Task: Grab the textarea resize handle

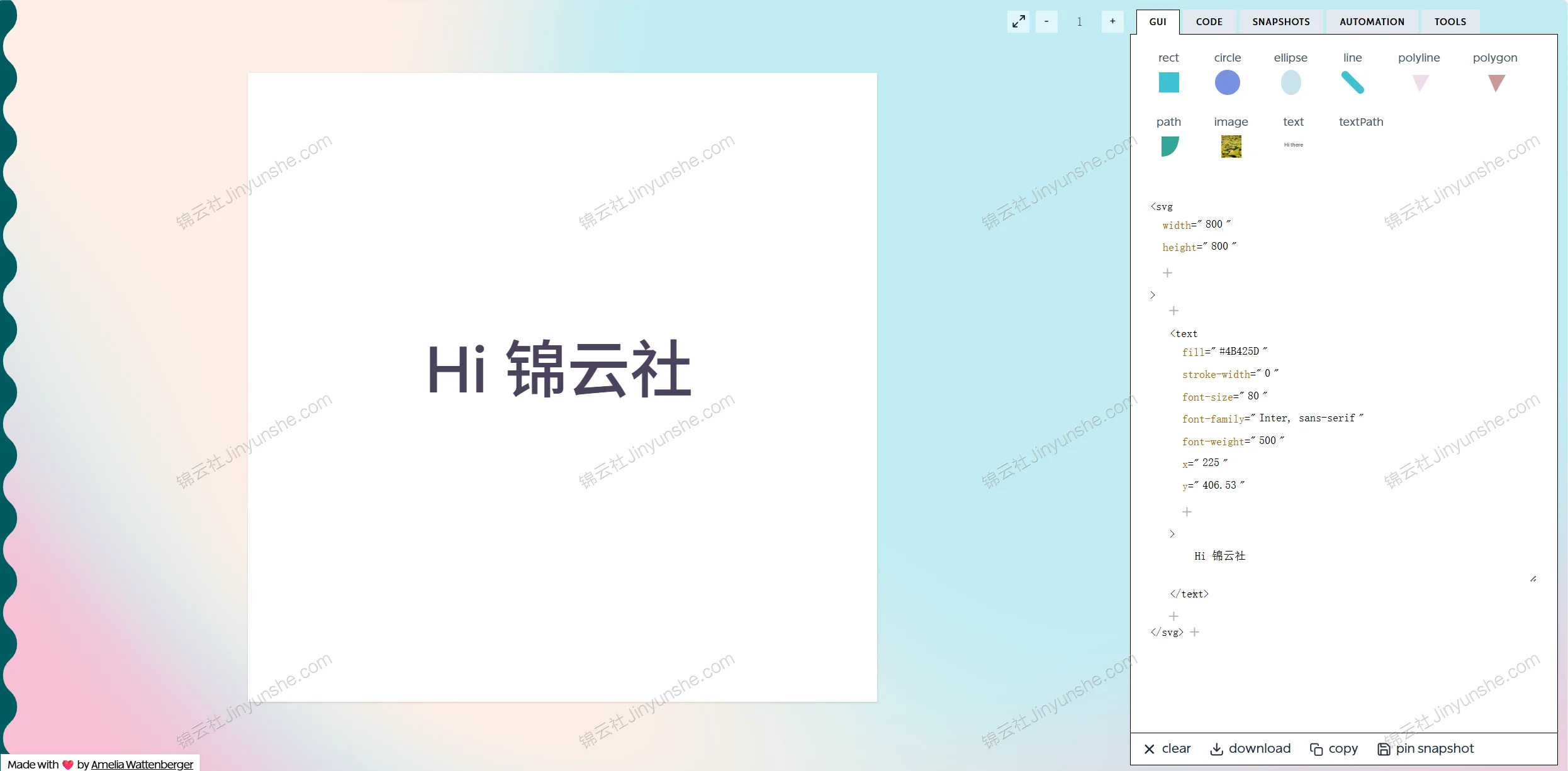Action: point(1533,579)
